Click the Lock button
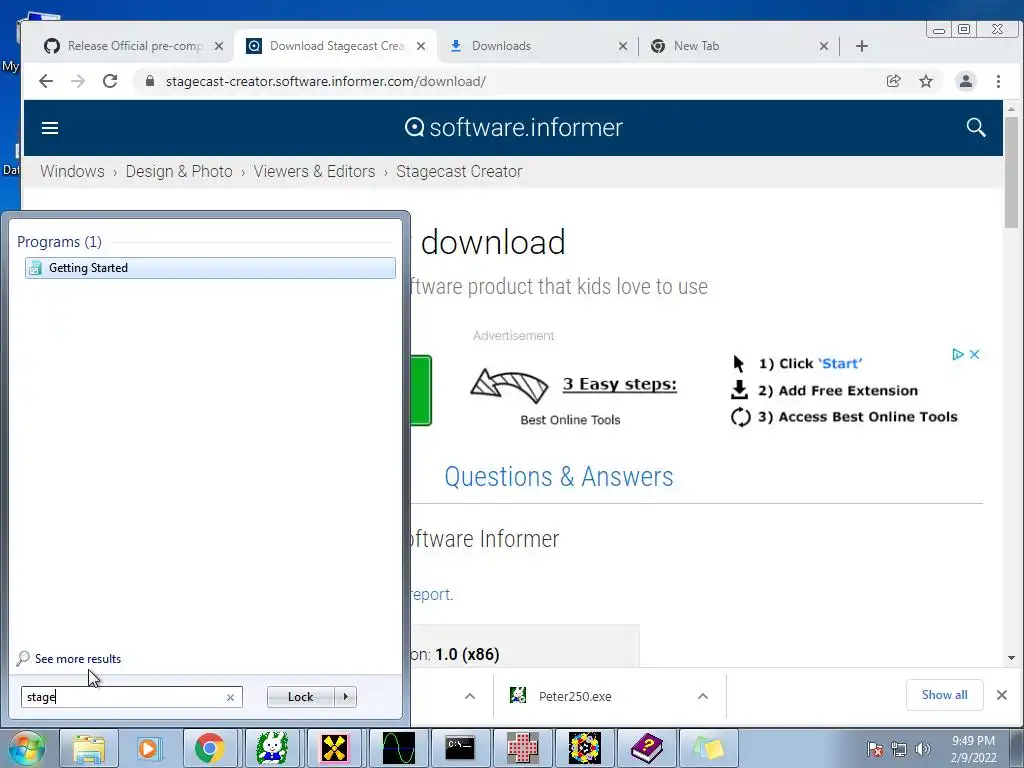Viewport: 1024px width, 768px height. [x=300, y=697]
